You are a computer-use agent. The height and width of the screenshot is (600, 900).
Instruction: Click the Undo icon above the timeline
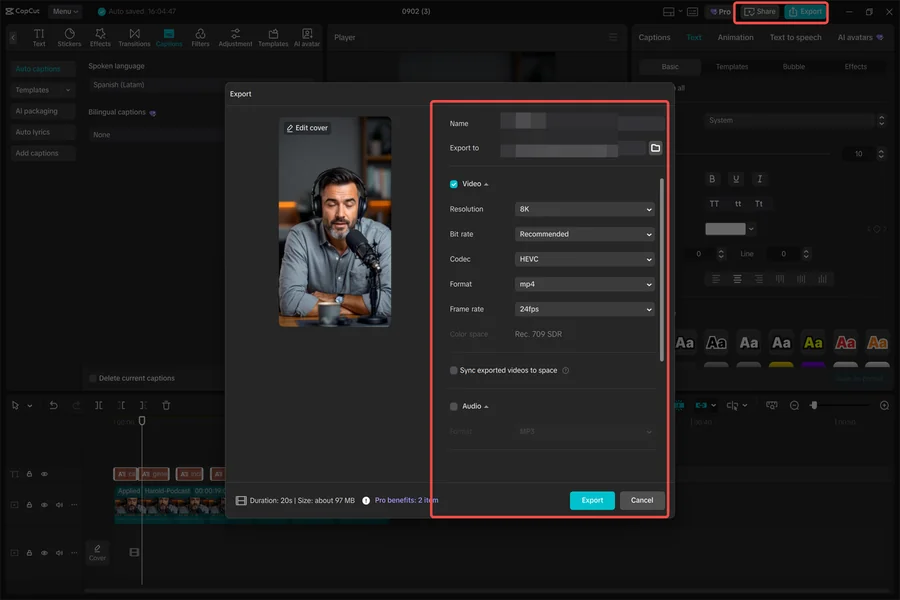[x=51, y=405]
